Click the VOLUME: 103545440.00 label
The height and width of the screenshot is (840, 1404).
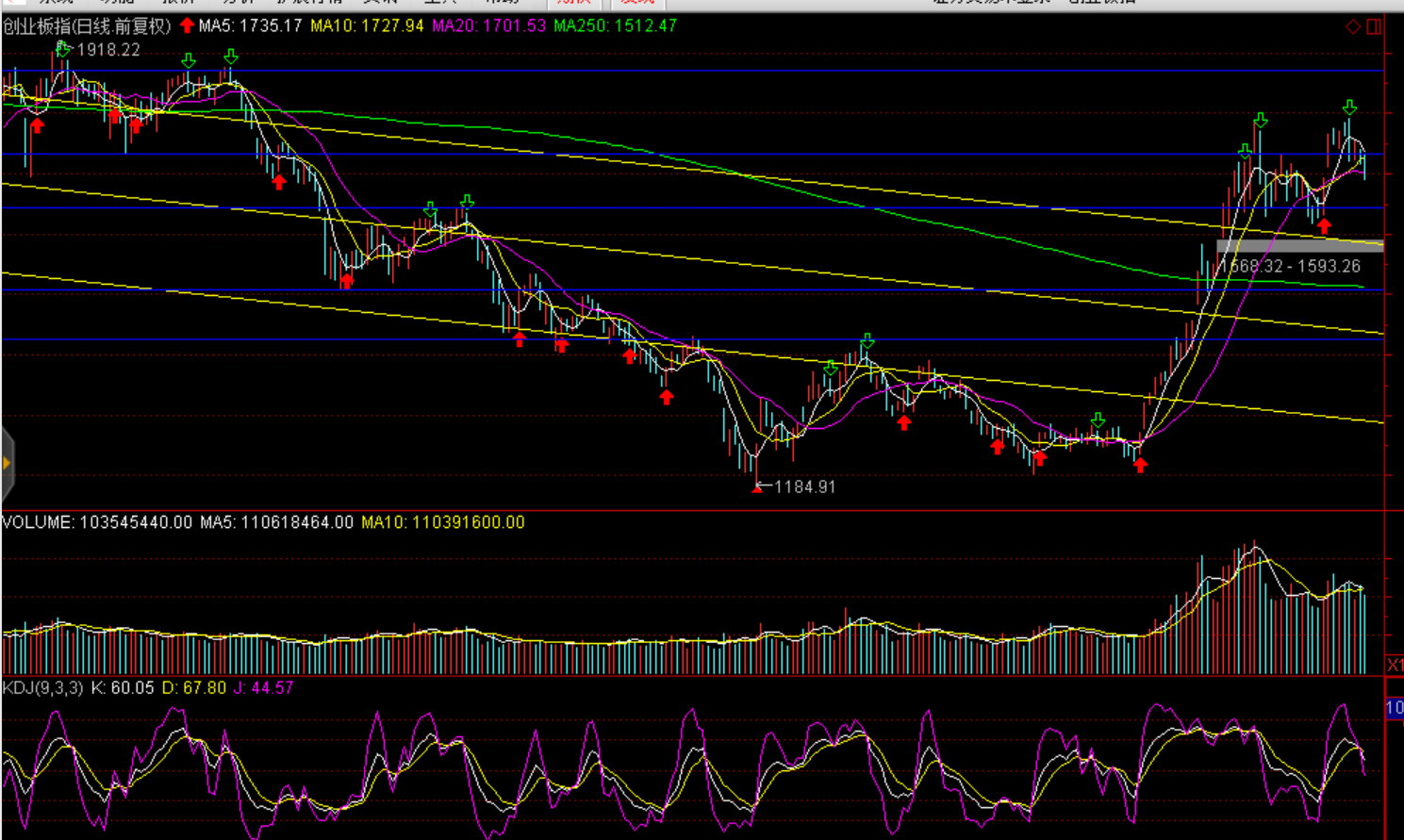coord(97,522)
